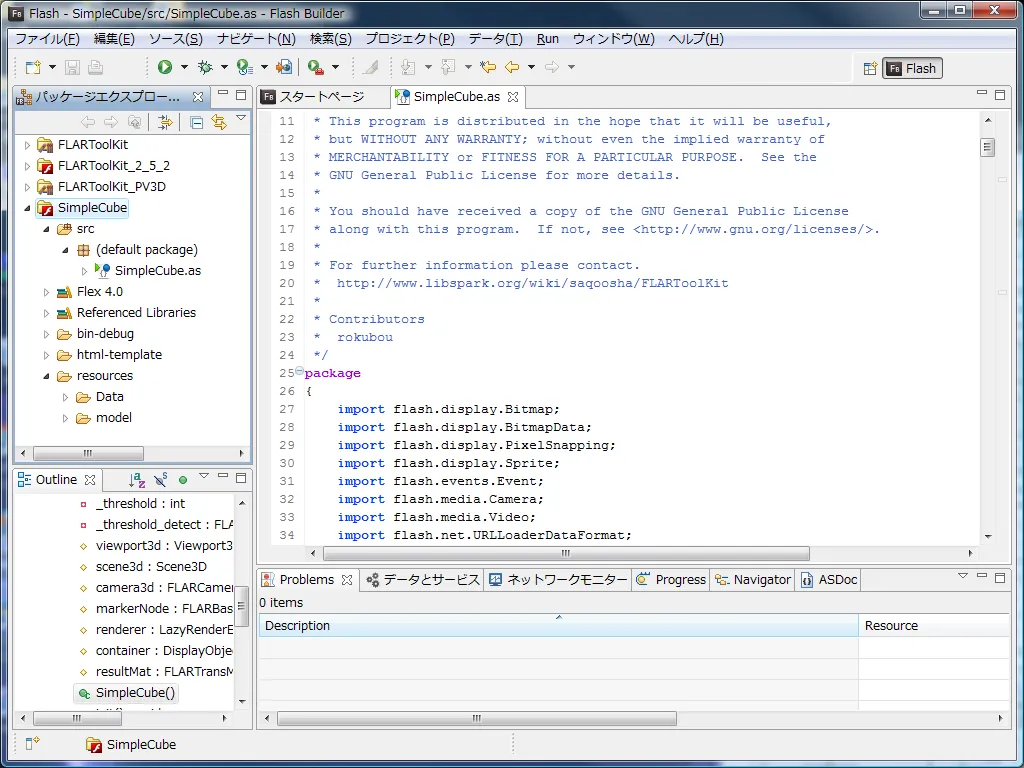Click the Profile toolbar icon
The width and height of the screenshot is (1024, 768).
tap(244, 67)
